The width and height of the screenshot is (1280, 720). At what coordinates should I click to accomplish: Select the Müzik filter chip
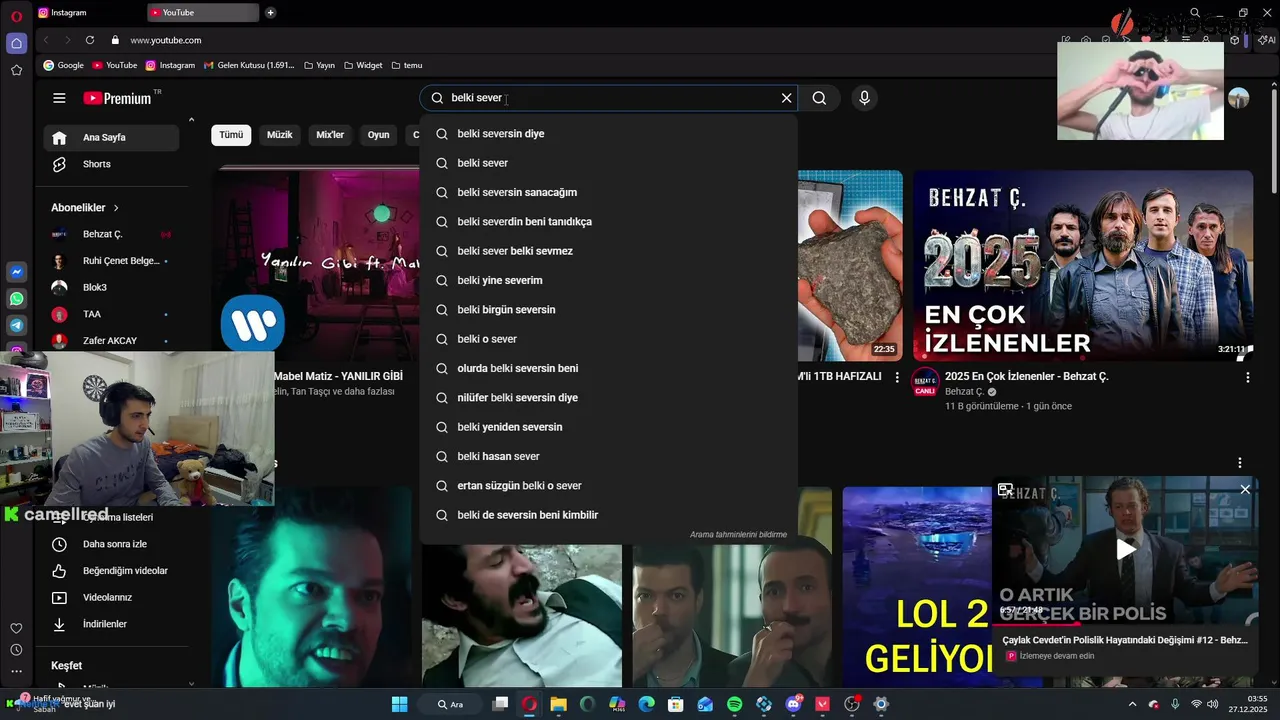[279, 135]
